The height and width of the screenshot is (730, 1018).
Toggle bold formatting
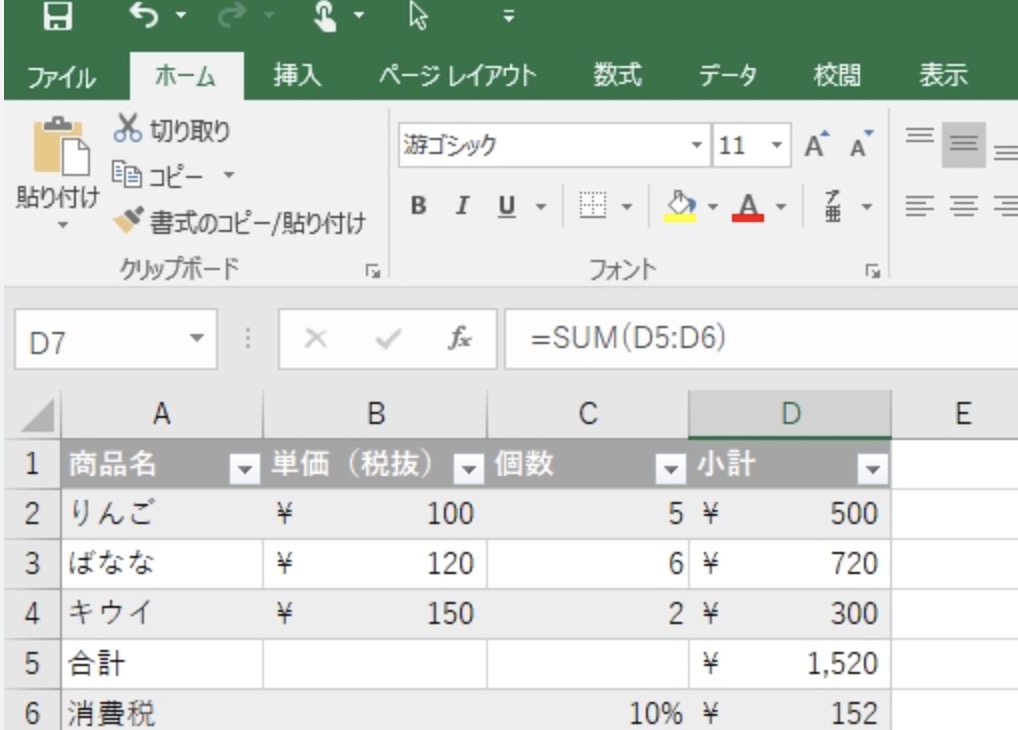coord(419,207)
